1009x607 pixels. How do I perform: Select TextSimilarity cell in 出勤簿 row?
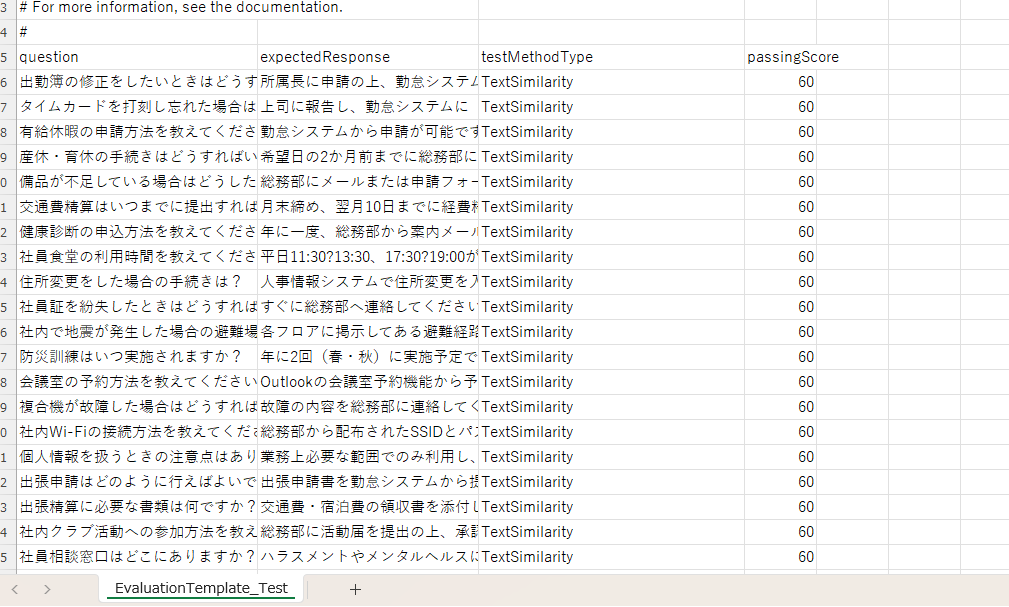pyautogui.click(x=611, y=82)
